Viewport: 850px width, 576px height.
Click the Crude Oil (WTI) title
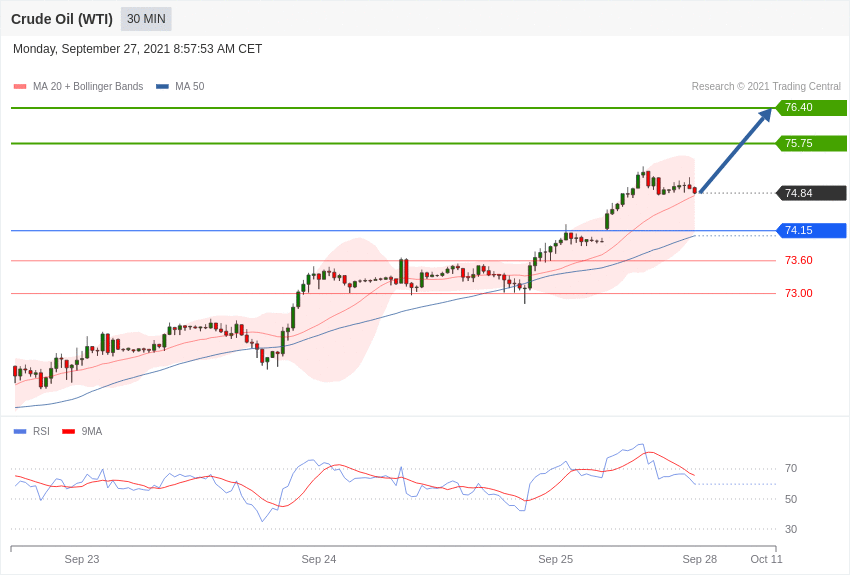click(62, 19)
